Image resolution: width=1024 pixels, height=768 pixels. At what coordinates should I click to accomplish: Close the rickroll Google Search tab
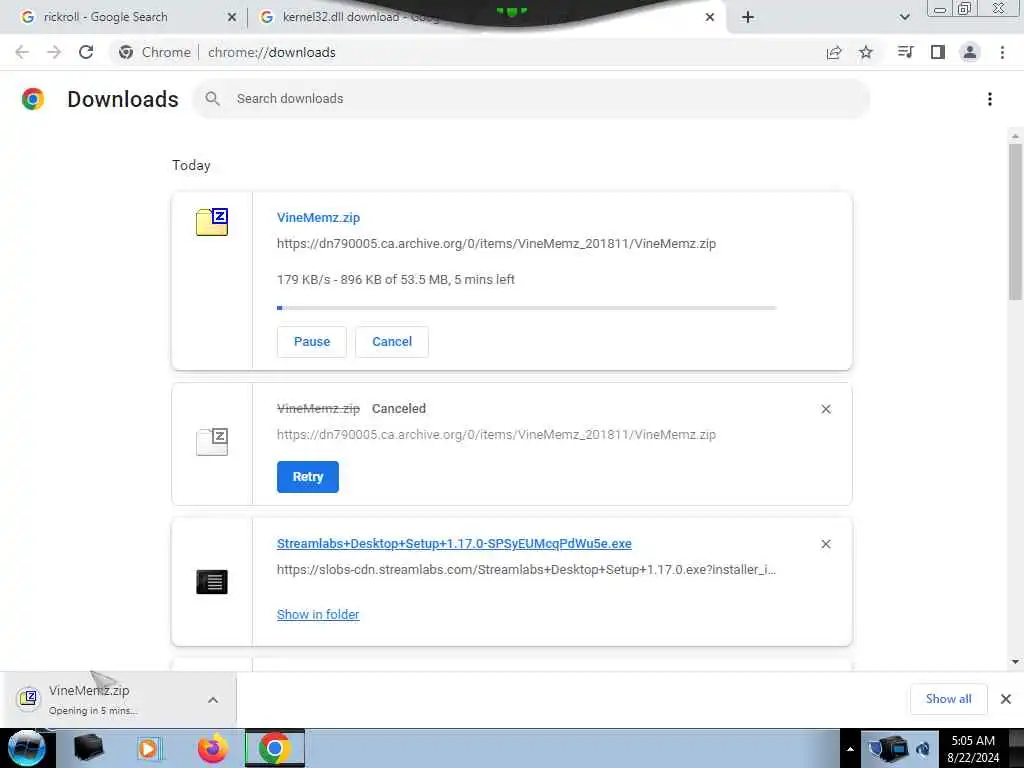pos(232,17)
